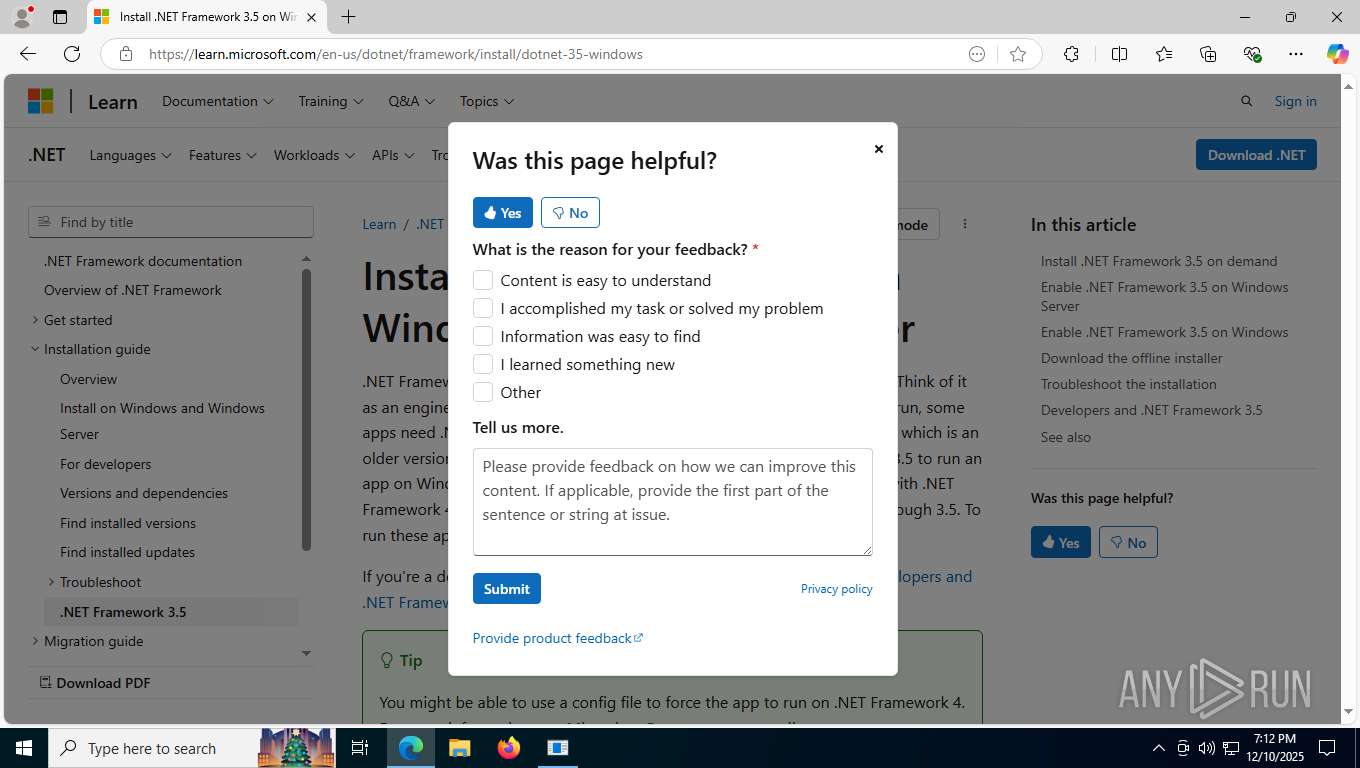Open 'Overview of .NET Framework' in the sidebar
The width and height of the screenshot is (1360, 768).
click(133, 290)
